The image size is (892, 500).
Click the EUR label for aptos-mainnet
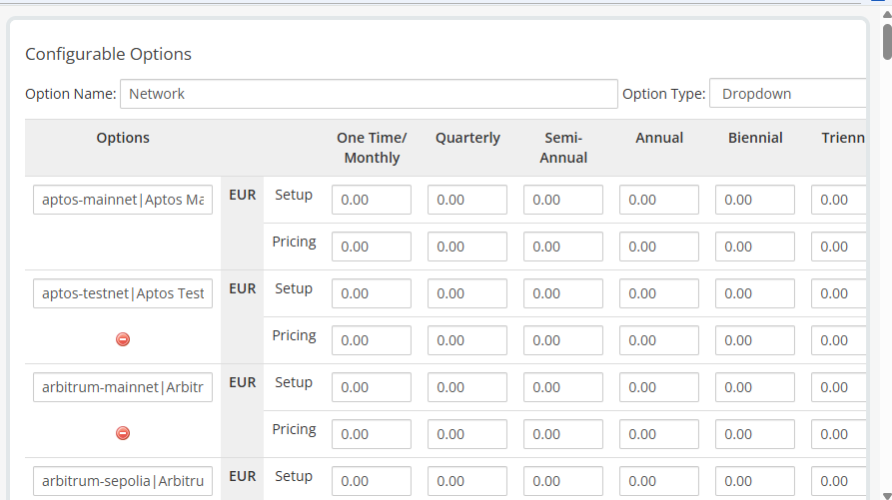point(242,195)
